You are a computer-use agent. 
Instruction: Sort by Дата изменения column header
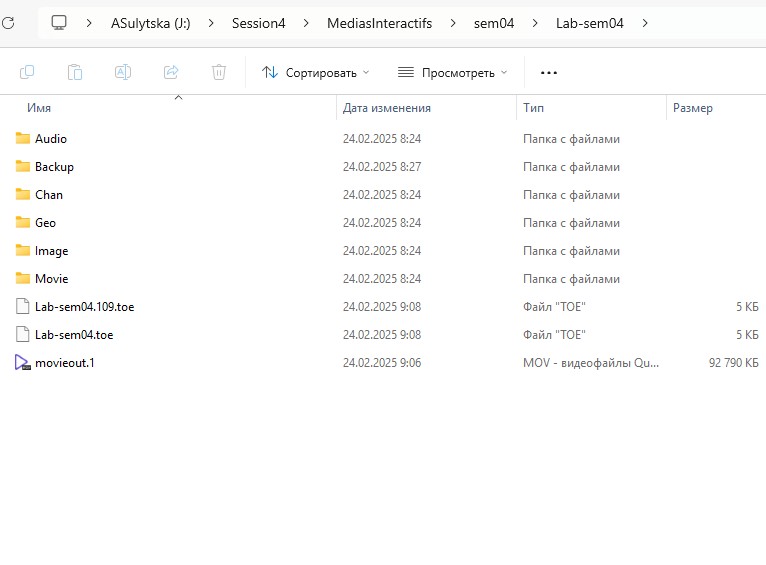[x=386, y=108]
